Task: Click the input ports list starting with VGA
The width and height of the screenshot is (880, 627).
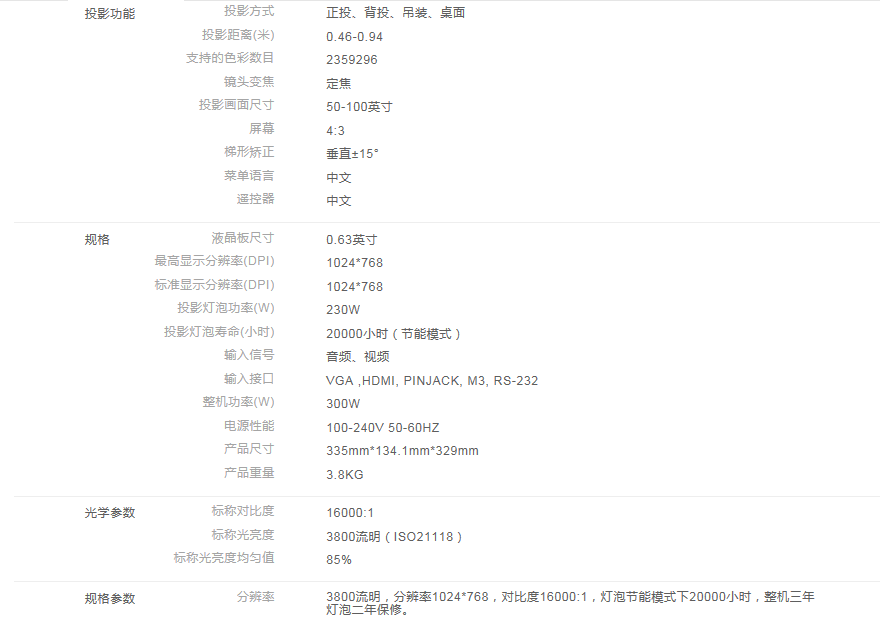Action: click(x=432, y=381)
